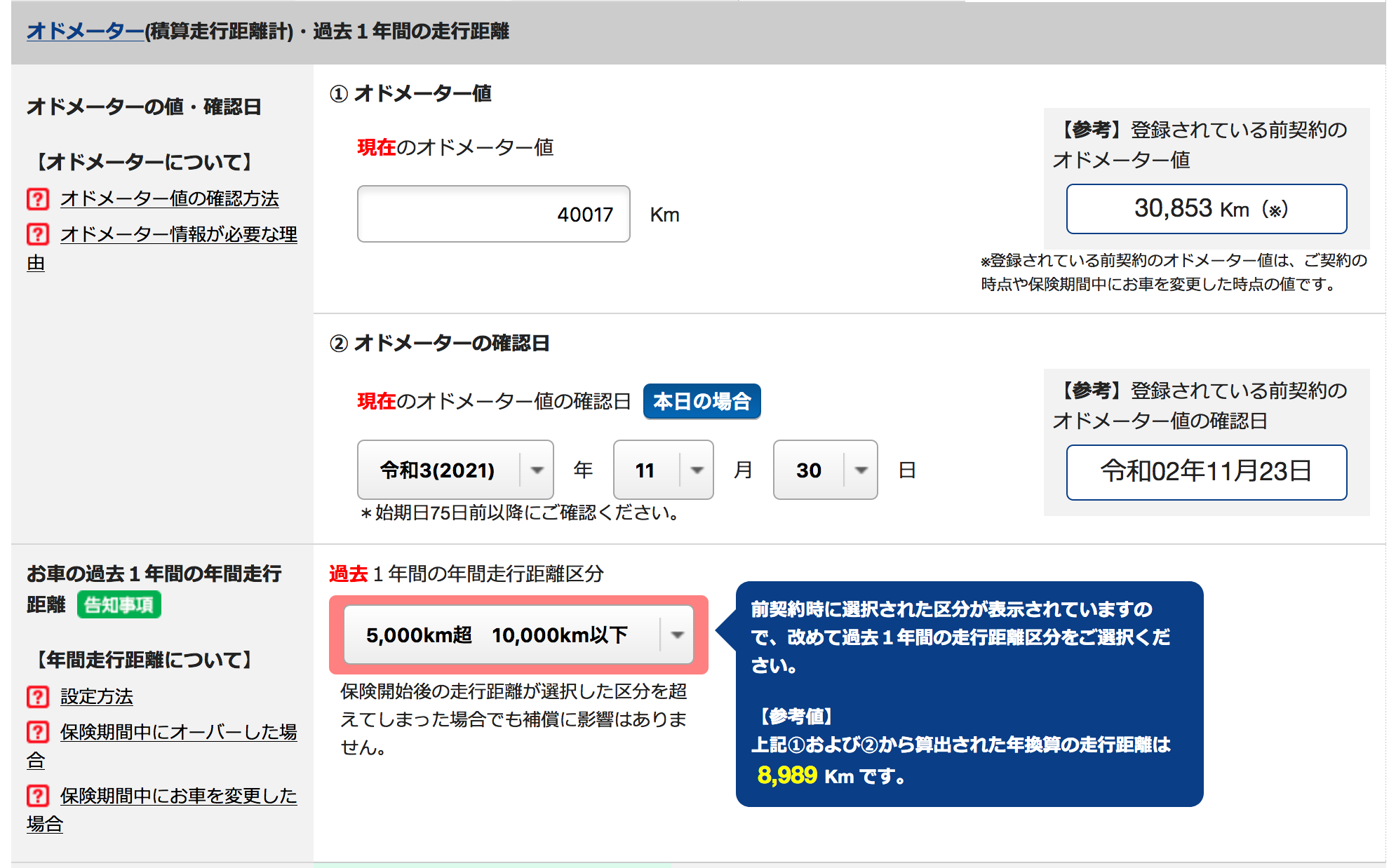Click help icon beside オドメーター値の確認方法

[38, 199]
